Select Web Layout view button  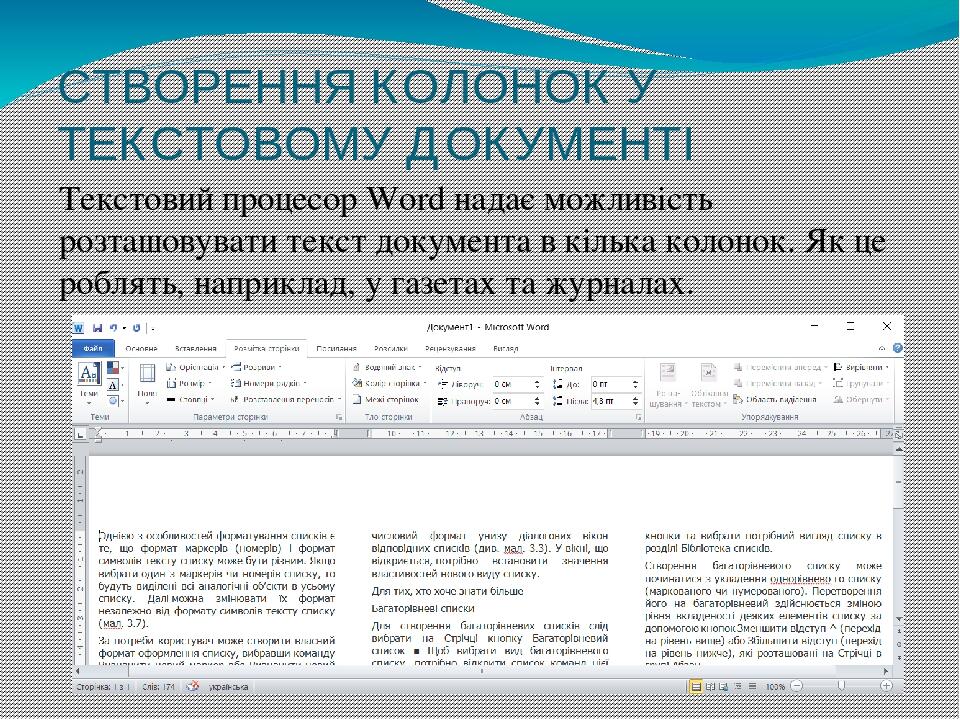click(x=724, y=686)
